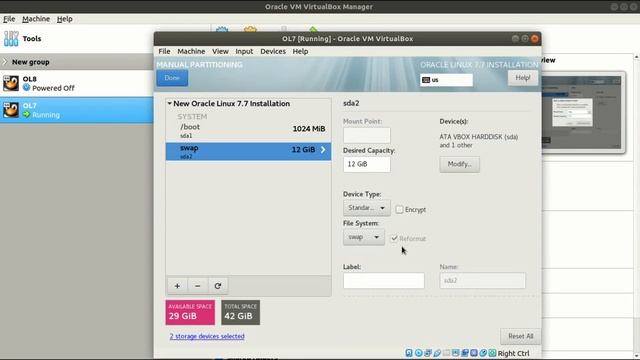The image size is (640, 360).
Task: Select the swap sda2 partition row
Action: pyautogui.click(x=248, y=151)
